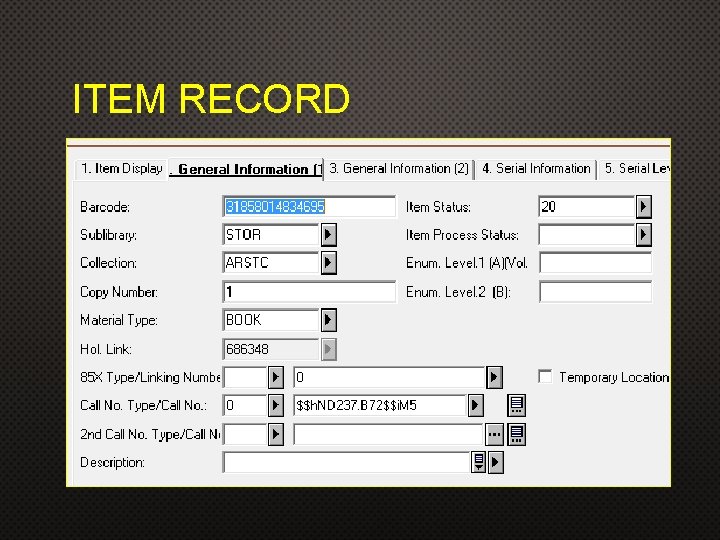Click the 85X Type field
720x540 pixels.
[245, 377]
